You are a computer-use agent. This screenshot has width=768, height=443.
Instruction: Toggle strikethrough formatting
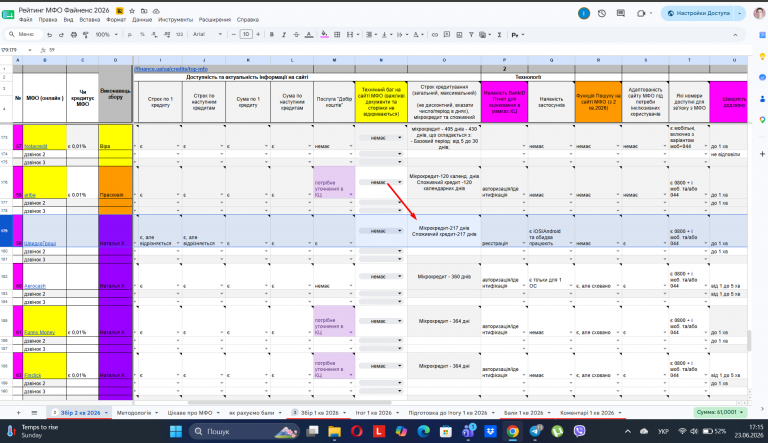296,35
